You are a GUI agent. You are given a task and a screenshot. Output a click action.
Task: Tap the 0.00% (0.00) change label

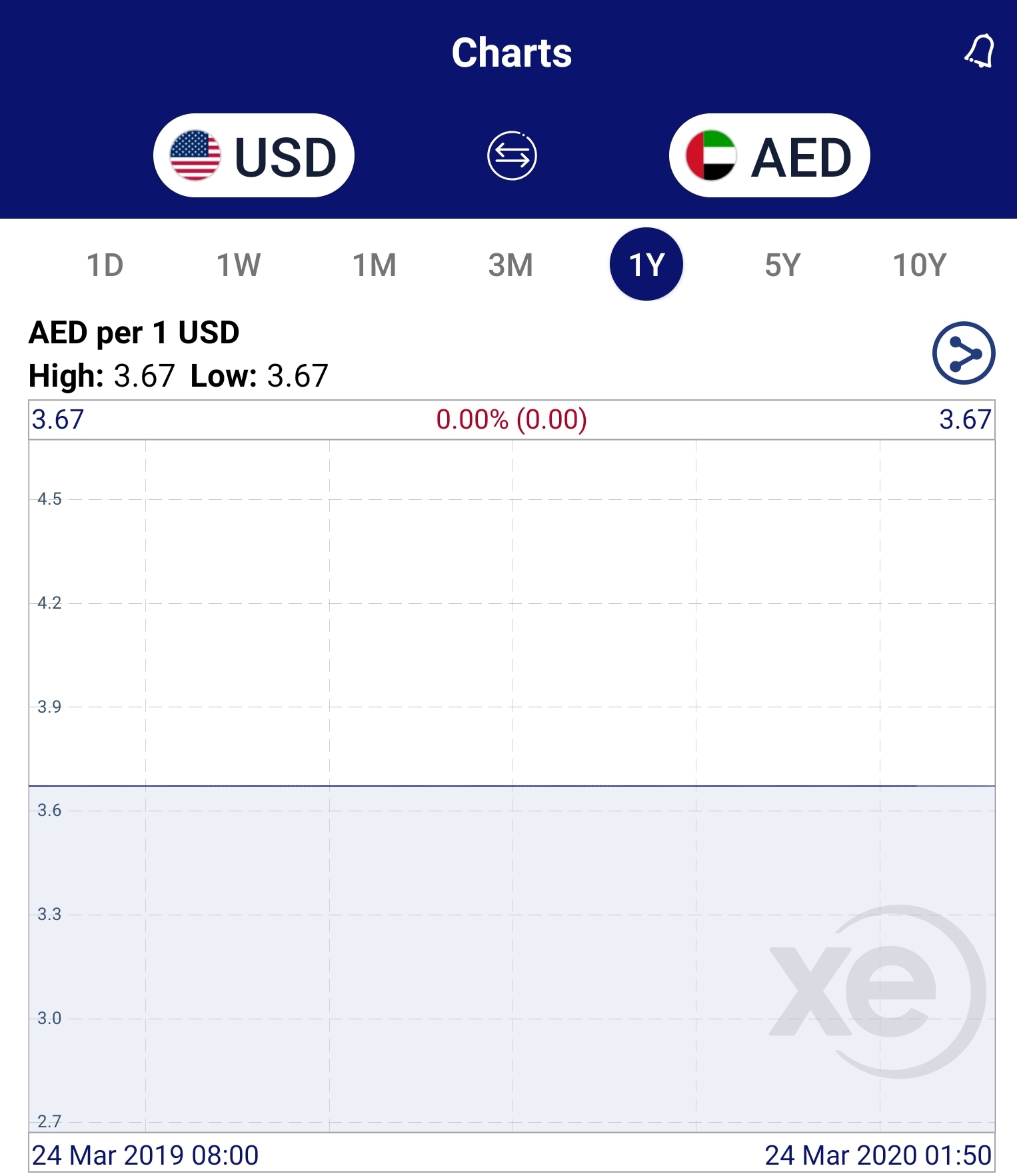pyautogui.click(x=511, y=419)
